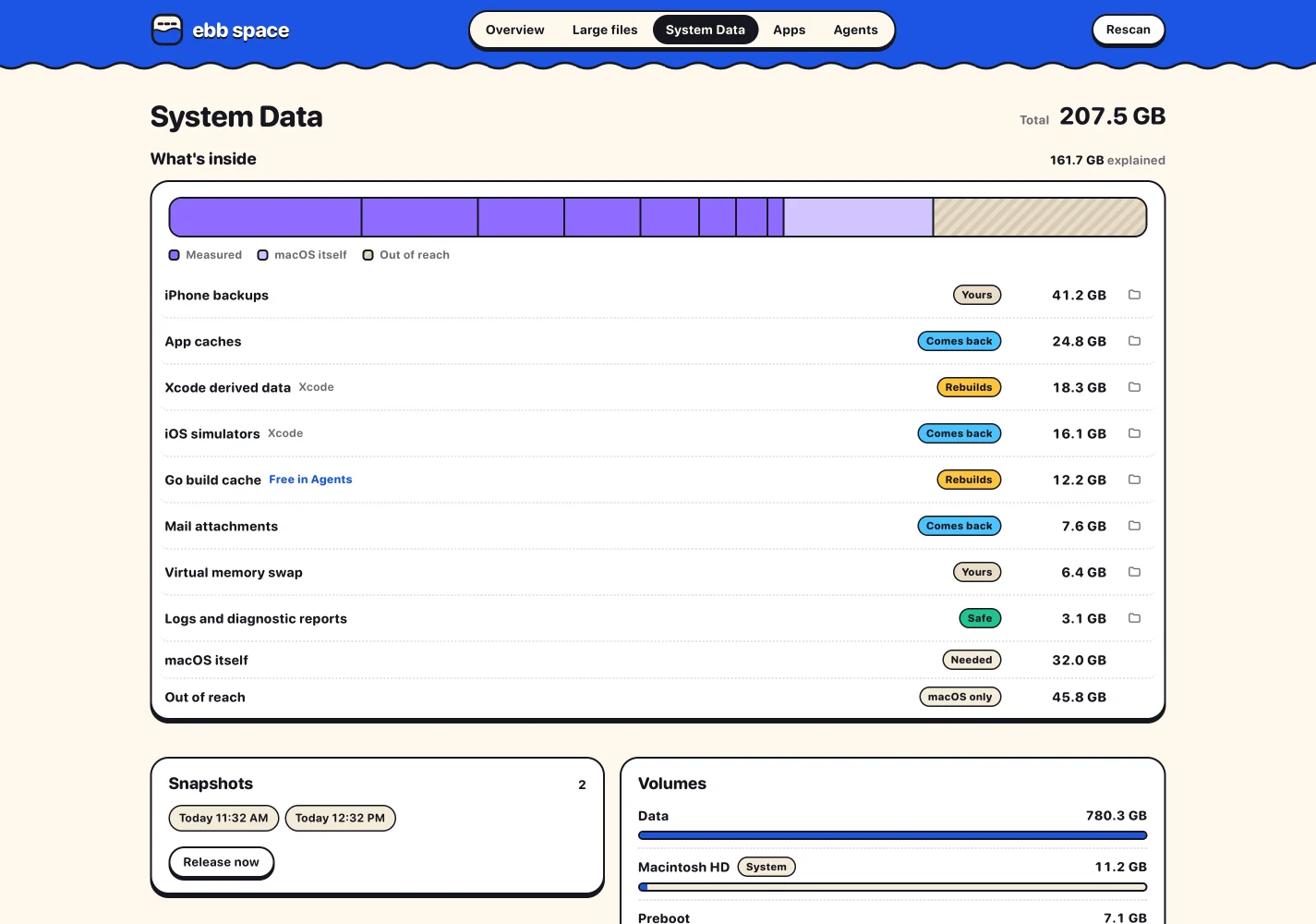Screen dimensions: 1316x924
Task: Click the ebb space logo icon
Action: (167, 30)
